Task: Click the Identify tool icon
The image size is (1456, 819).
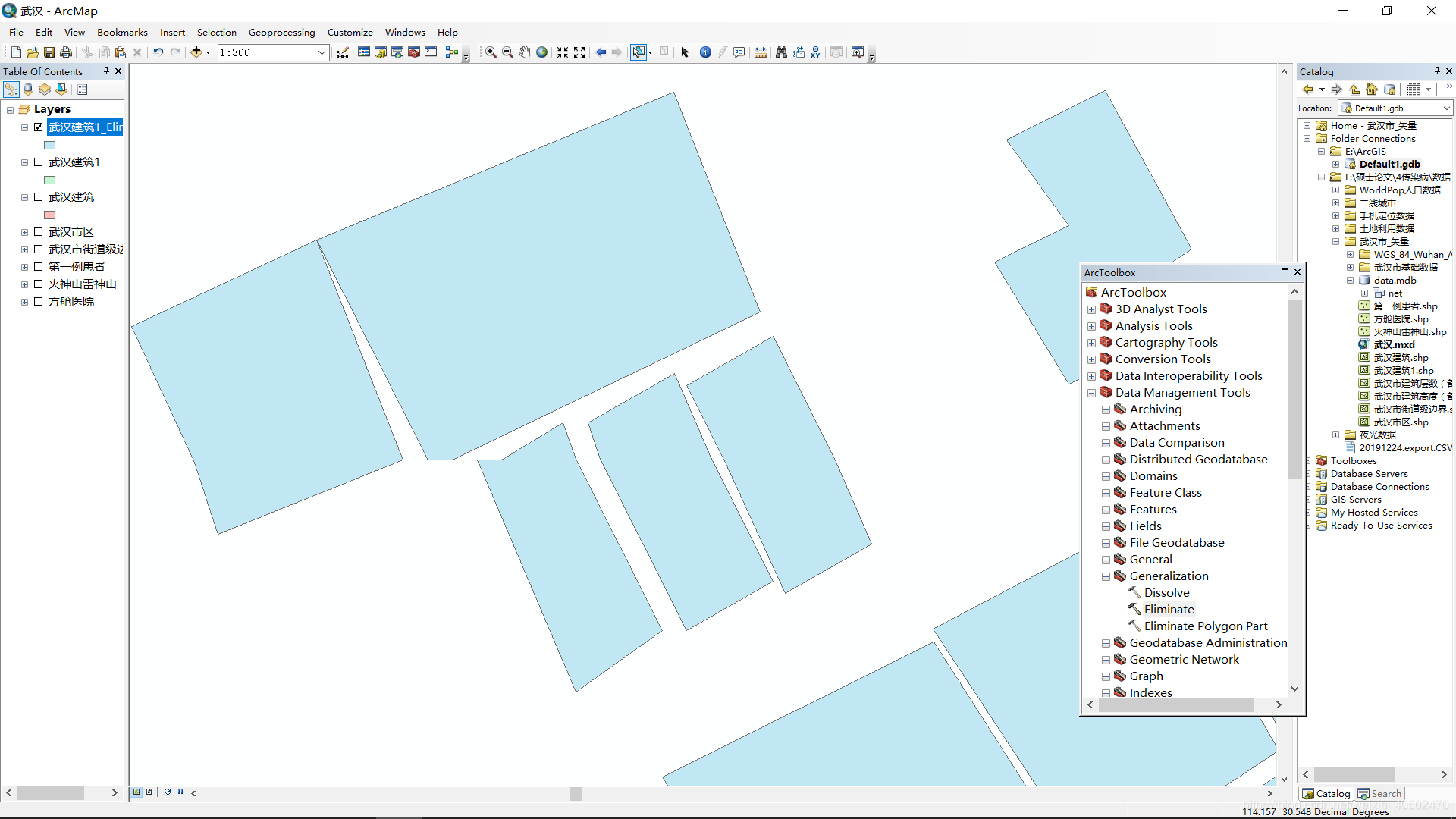Action: pyautogui.click(x=705, y=52)
